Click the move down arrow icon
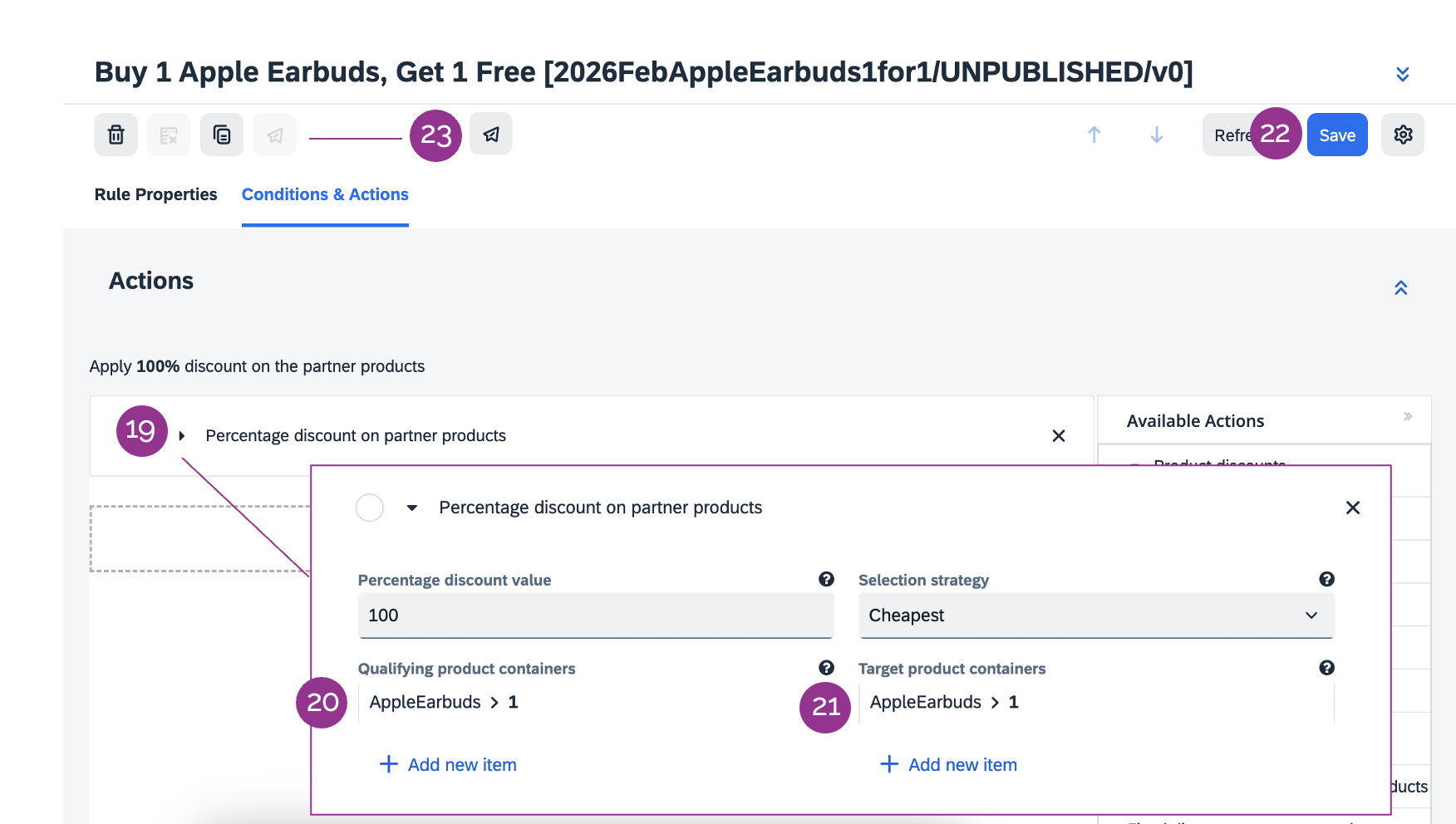This screenshot has width=1456, height=824. click(1156, 135)
